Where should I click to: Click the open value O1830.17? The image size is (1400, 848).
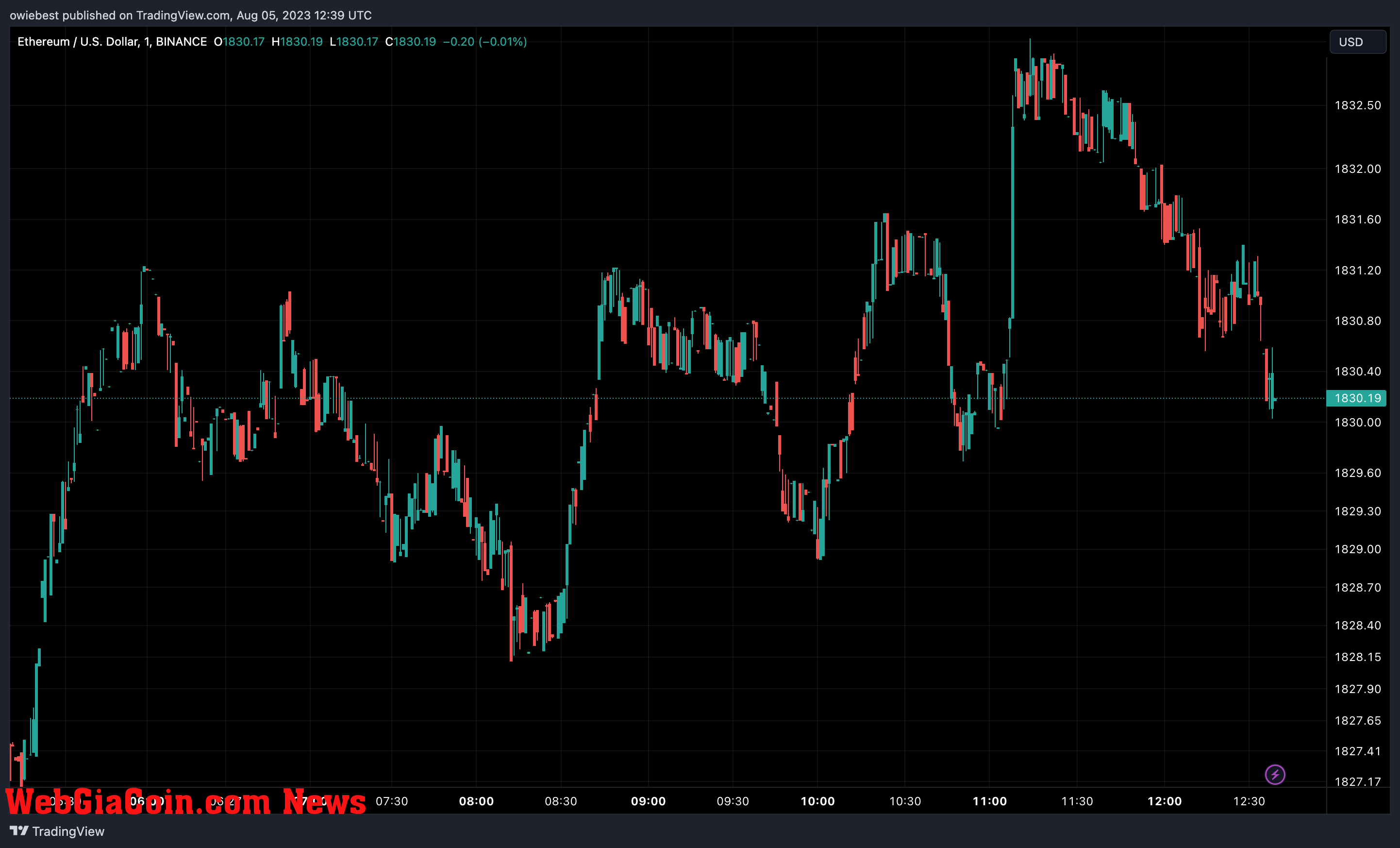pyautogui.click(x=239, y=41)
